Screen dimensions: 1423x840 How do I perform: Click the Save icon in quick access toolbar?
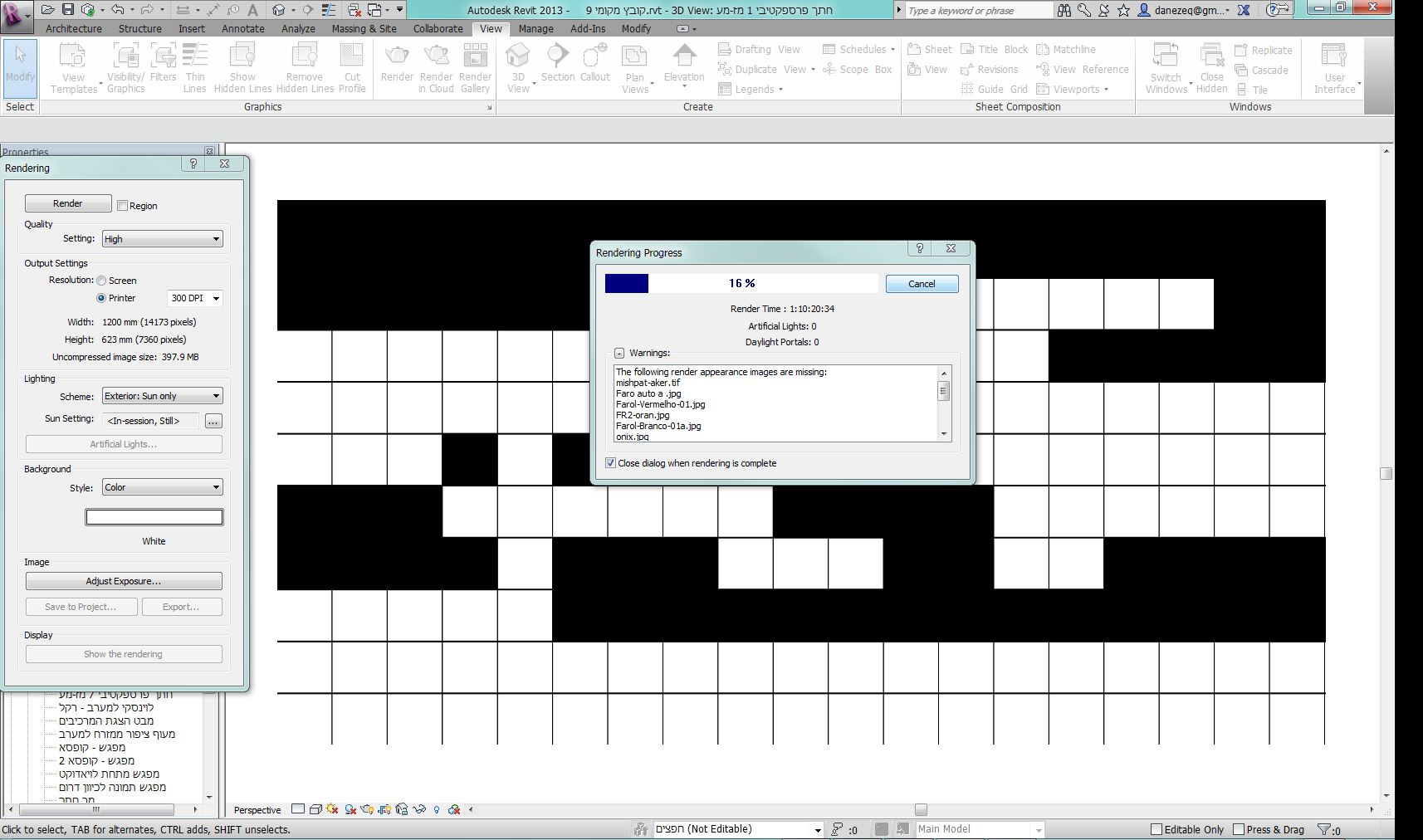click(x=68, y=10)
